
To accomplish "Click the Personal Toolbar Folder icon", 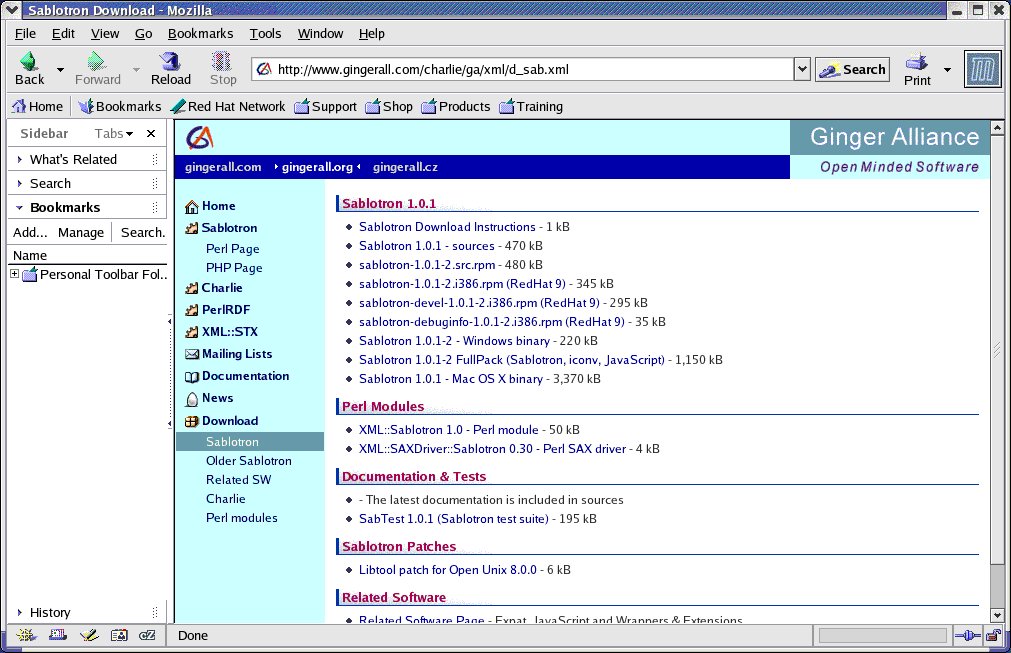I will (30, 275).
